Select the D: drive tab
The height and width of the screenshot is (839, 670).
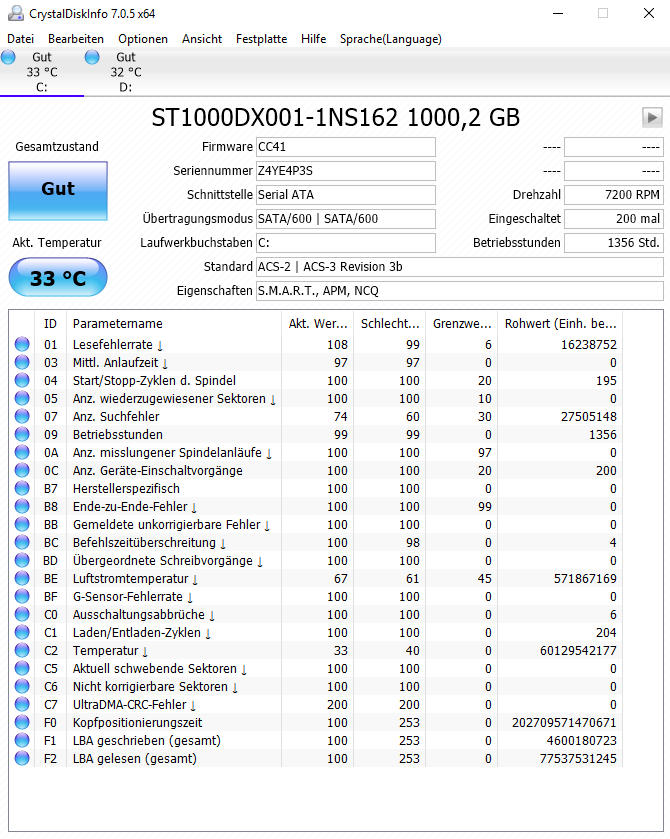point(126,72)
